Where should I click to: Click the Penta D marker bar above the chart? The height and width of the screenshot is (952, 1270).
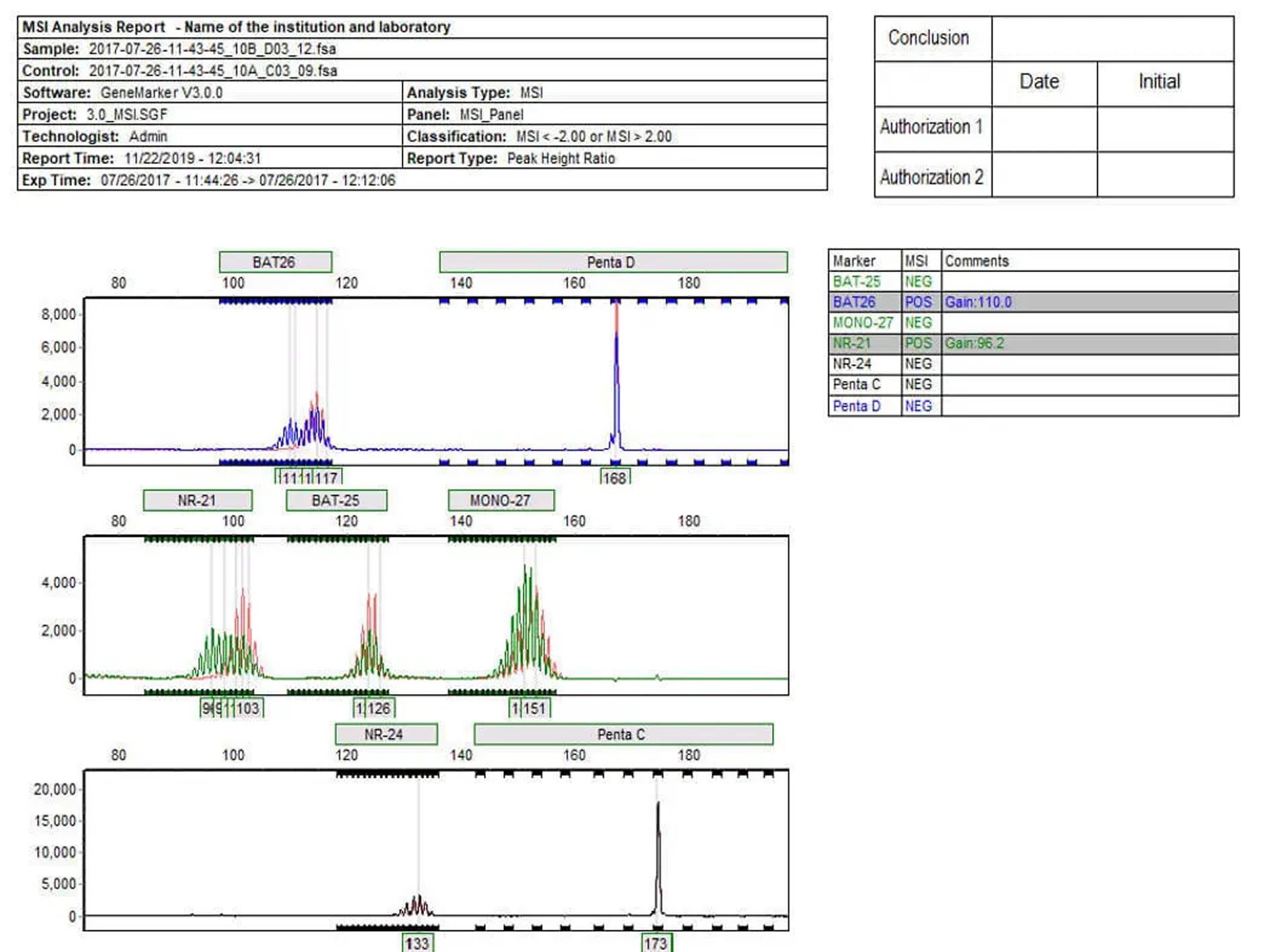(612, 262)
